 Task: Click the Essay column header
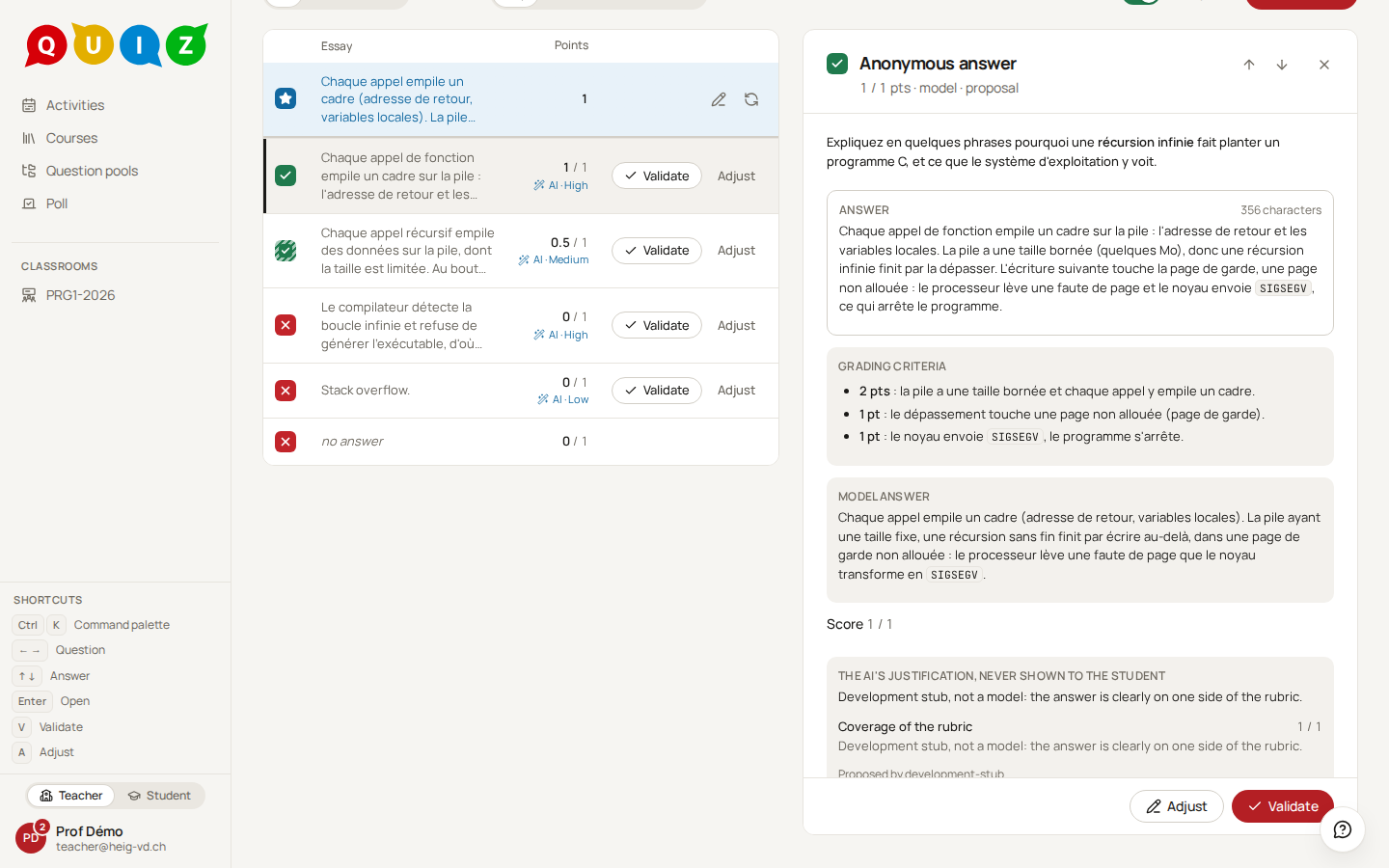(337, 46)
